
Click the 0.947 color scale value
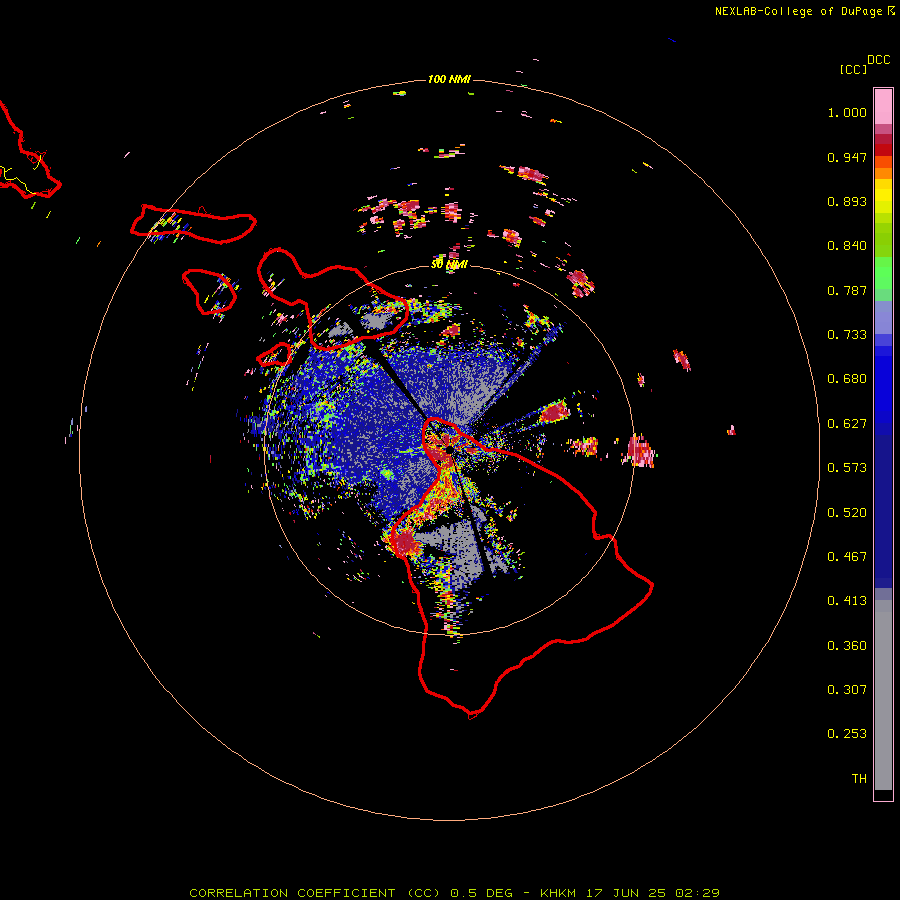click(847, 157)
